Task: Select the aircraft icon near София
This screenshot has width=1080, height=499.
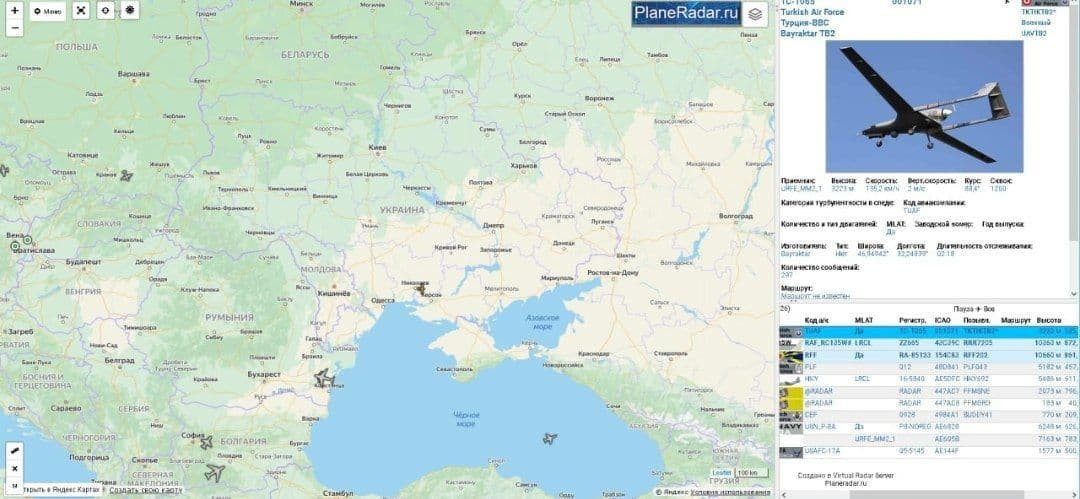Action: click(x=205, y=442)
